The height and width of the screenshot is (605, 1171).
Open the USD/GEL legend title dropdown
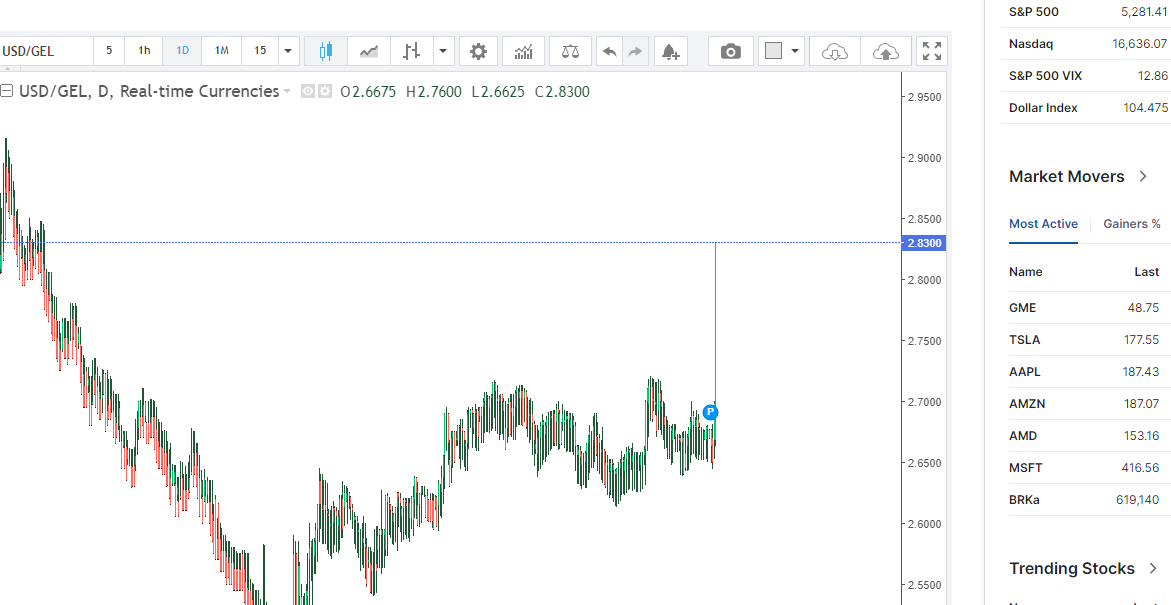click(286, 92)
